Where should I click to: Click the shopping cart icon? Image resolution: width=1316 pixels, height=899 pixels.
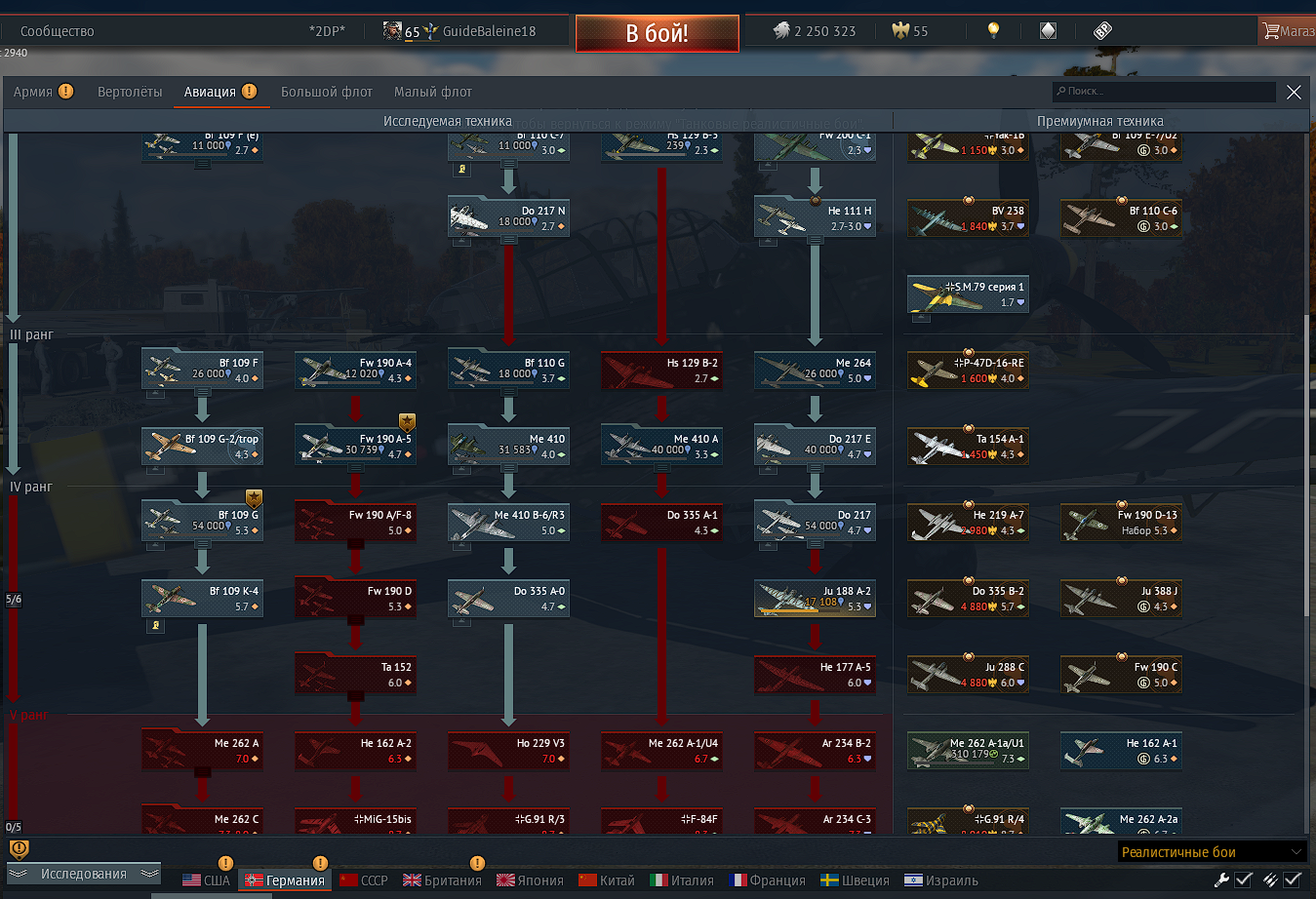pyautogui.click(x=1270, y=31)
